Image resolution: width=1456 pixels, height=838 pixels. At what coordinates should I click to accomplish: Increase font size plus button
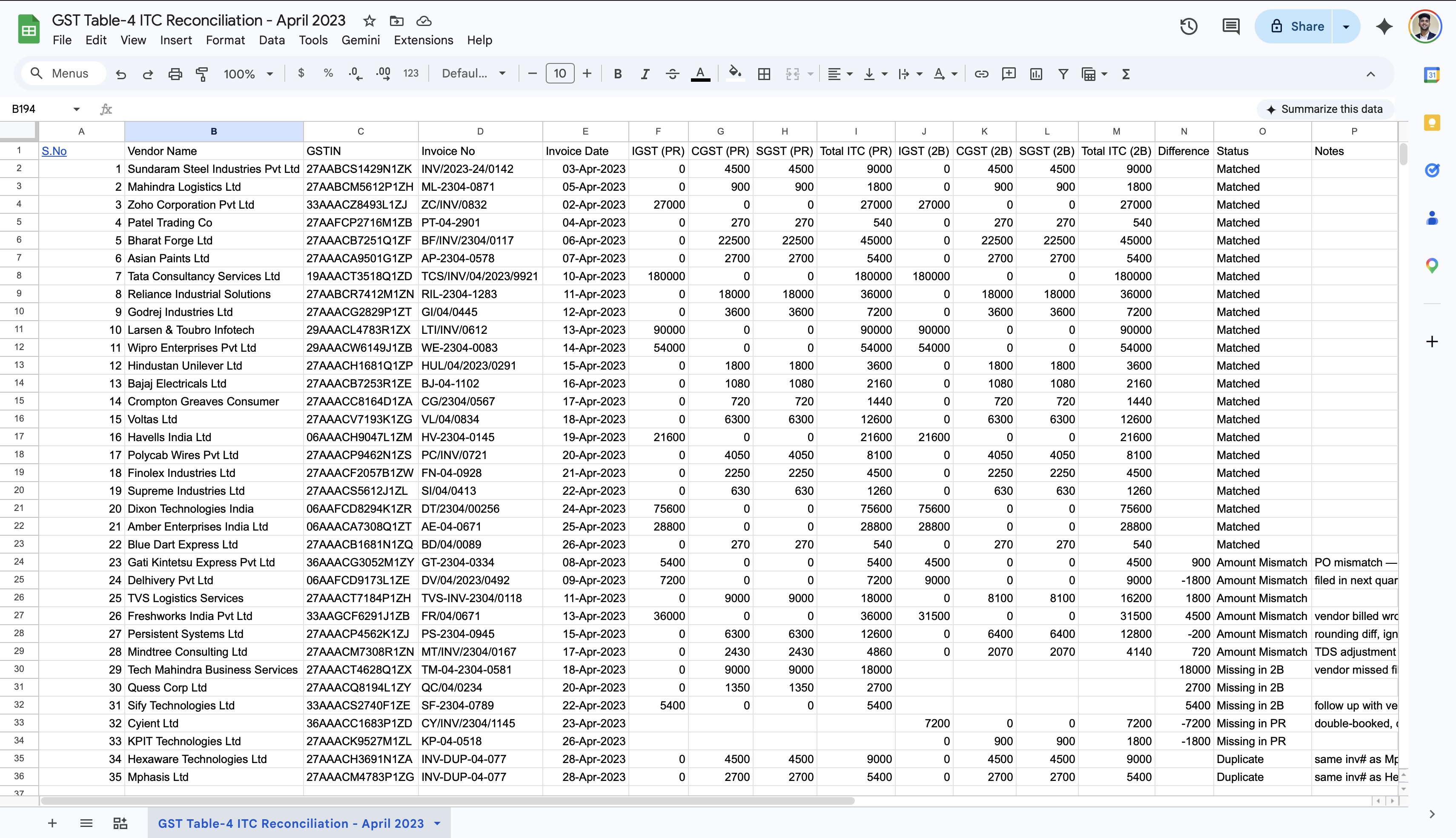(x=587, y=74)
